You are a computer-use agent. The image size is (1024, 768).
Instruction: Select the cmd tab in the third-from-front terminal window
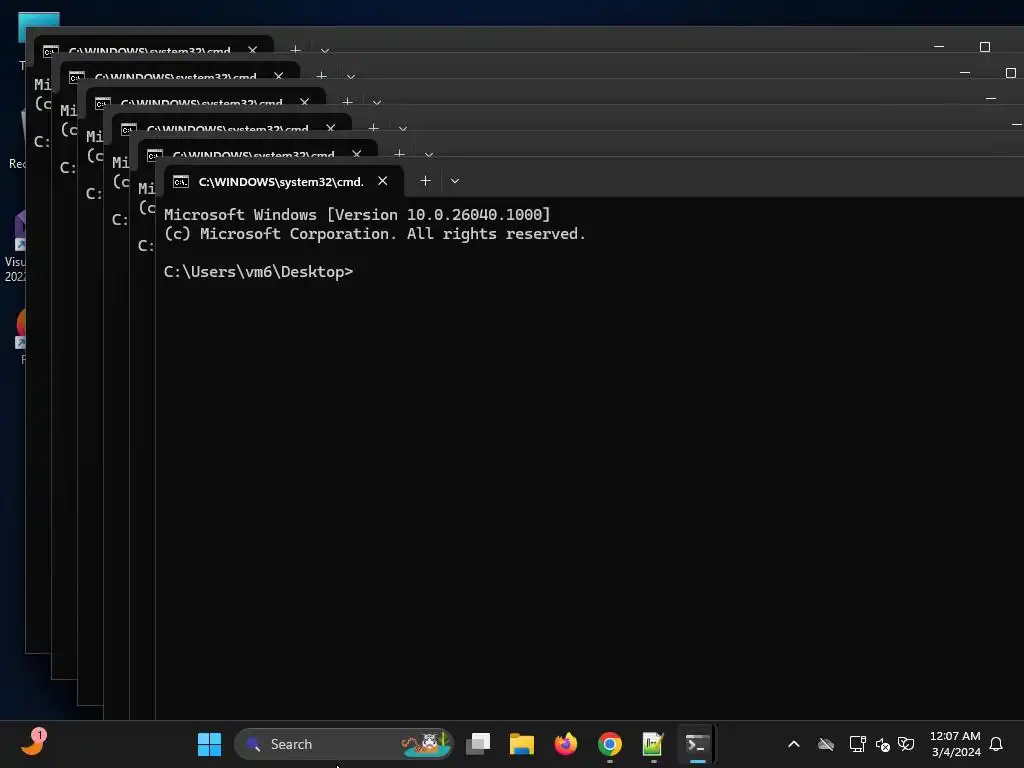click(x=231, y=124)
